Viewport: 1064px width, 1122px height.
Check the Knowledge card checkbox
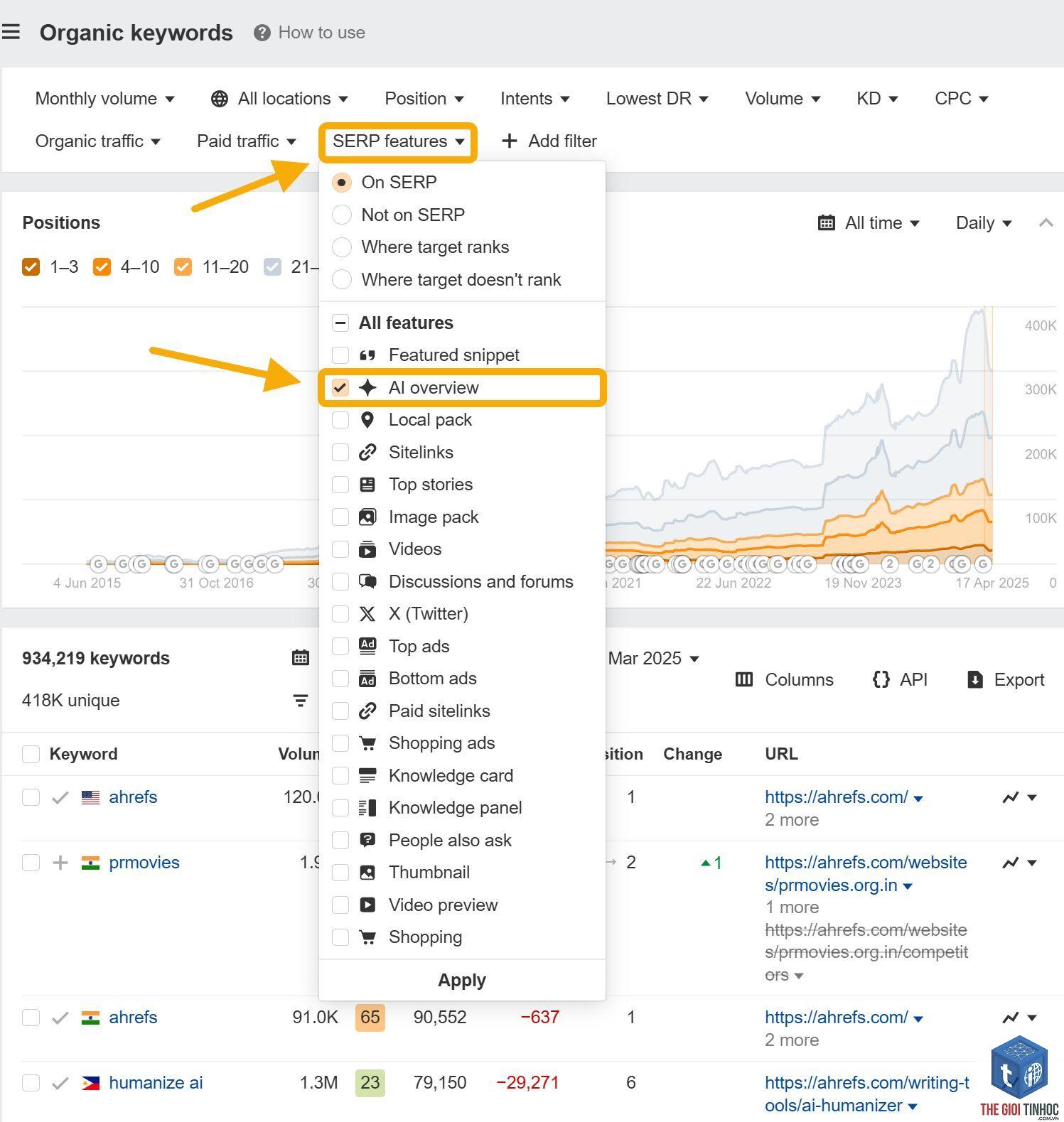pos(340,776)
